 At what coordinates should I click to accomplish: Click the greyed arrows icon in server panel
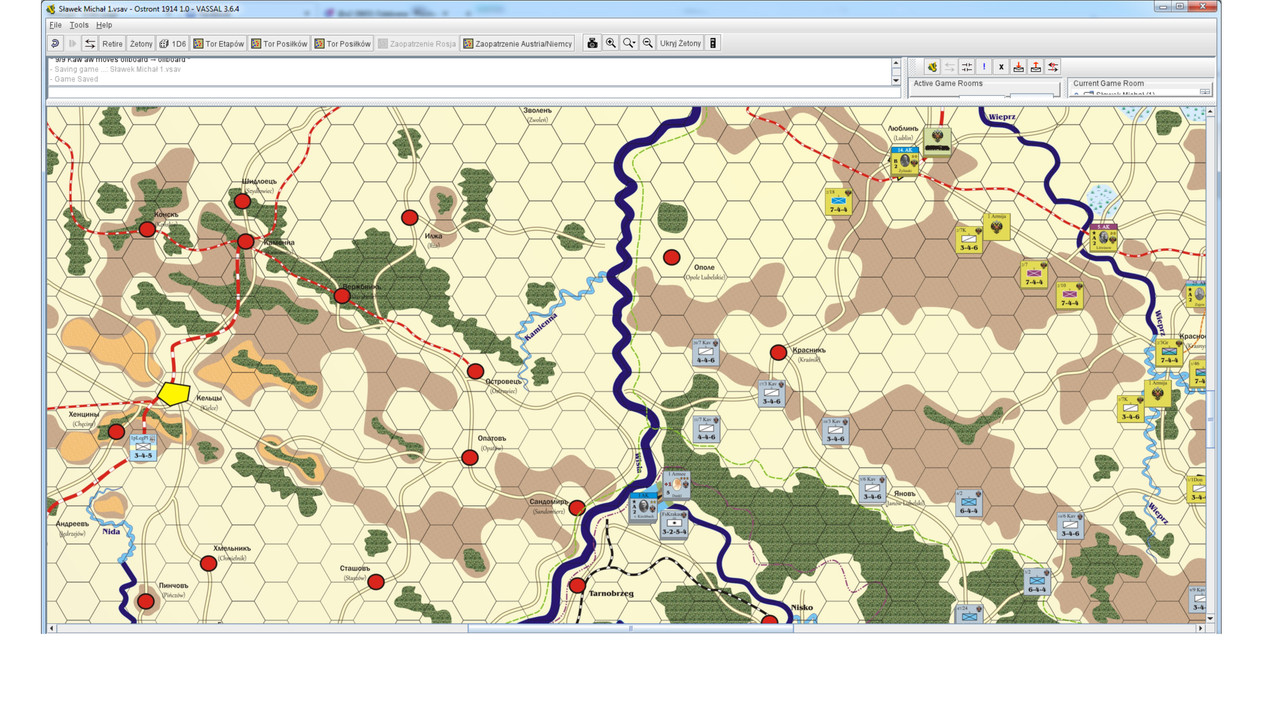point(949,67)
